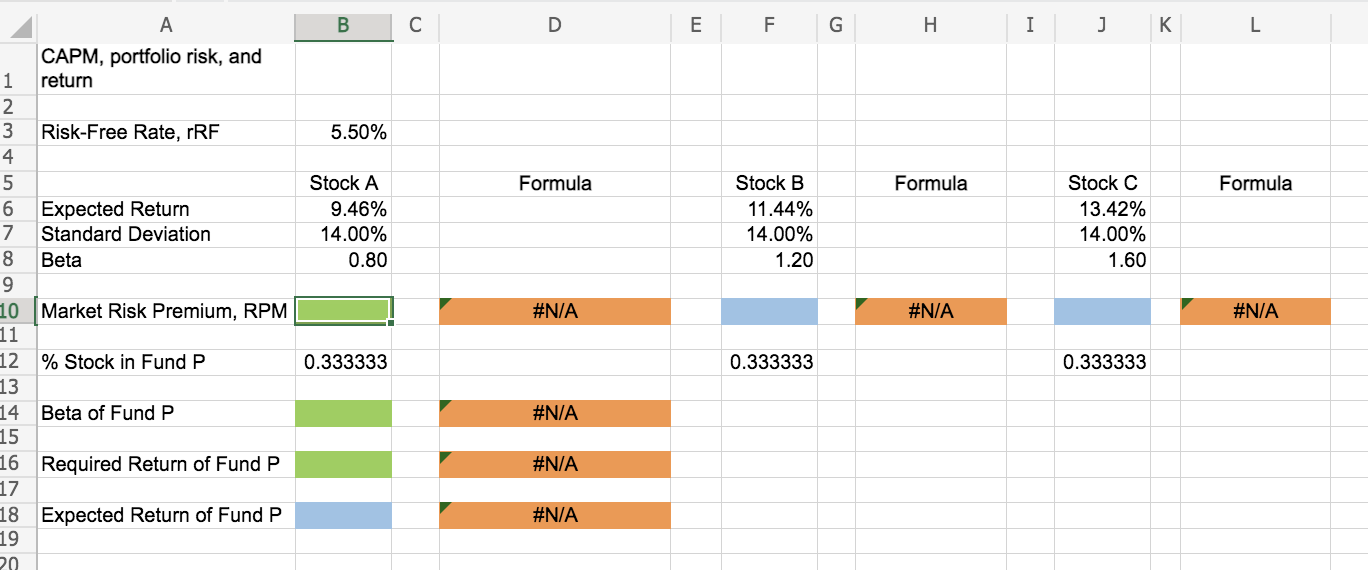The width and height of the screenshot is (1368, 570).
Task: Click the 'Standard Deviation' label cell
Action: (x=166, y=234)
